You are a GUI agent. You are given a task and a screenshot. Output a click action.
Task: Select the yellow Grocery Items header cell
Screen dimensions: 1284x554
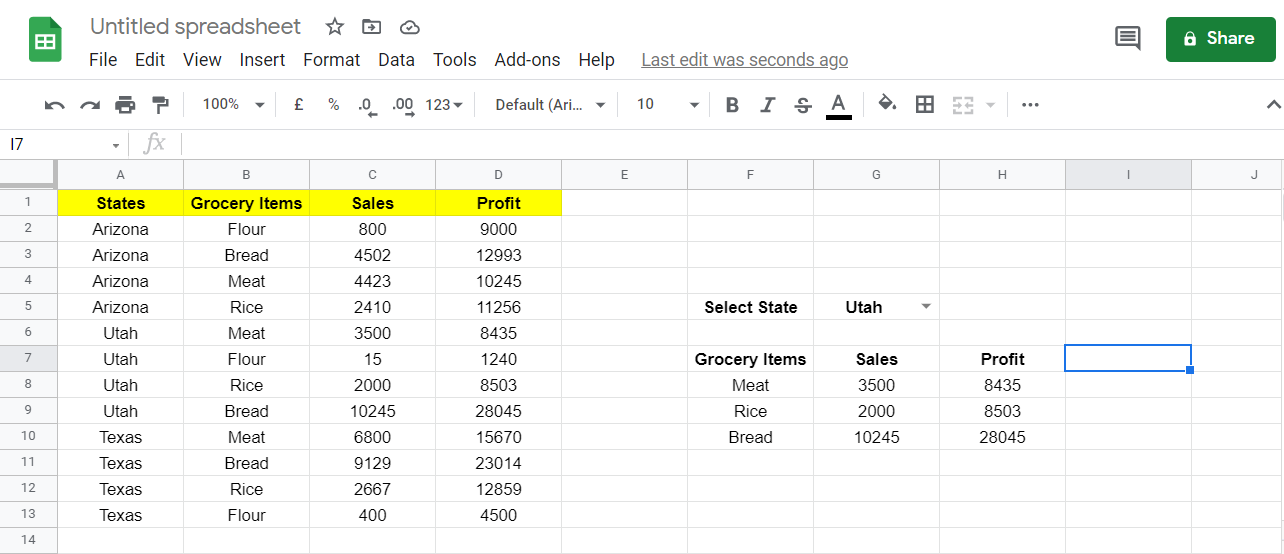tap(246, 203)
